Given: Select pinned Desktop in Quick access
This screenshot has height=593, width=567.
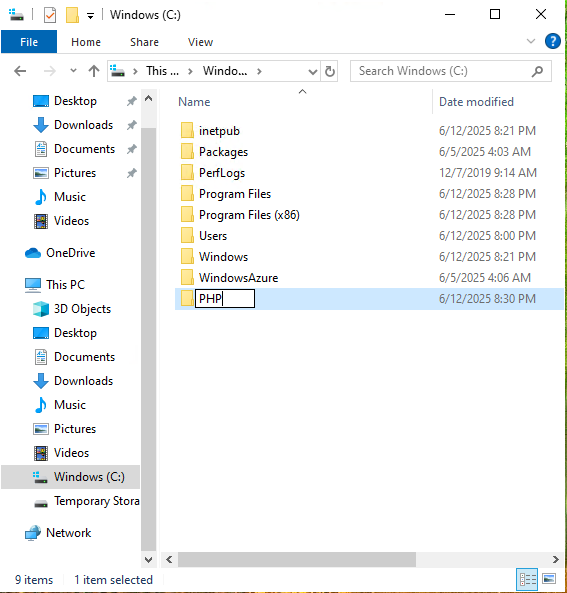Looking at the screenshot, I should click(x=75, y=101).
